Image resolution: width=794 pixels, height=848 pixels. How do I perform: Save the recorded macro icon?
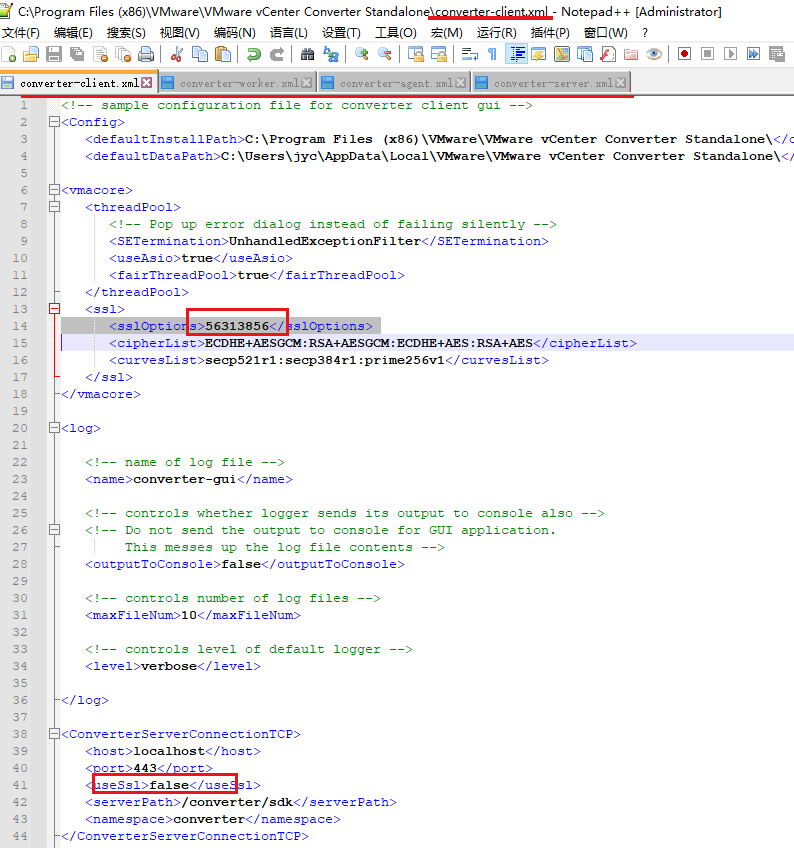pyautogui.click(x=777, y=54)
